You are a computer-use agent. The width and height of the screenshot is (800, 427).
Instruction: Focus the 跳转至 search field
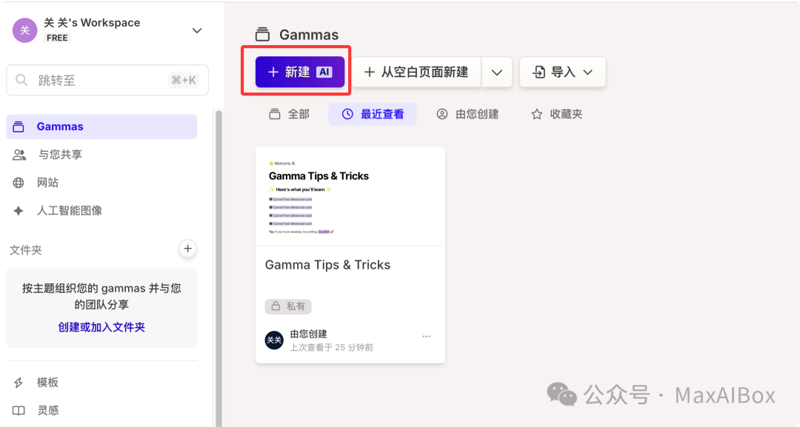tap(107, 80)
